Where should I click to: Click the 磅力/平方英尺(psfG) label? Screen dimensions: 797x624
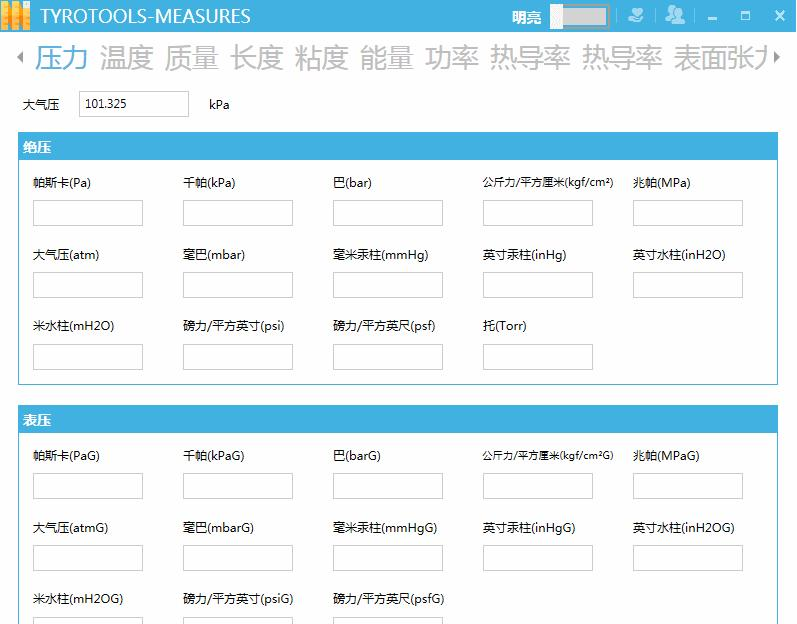tap(388, 599)
